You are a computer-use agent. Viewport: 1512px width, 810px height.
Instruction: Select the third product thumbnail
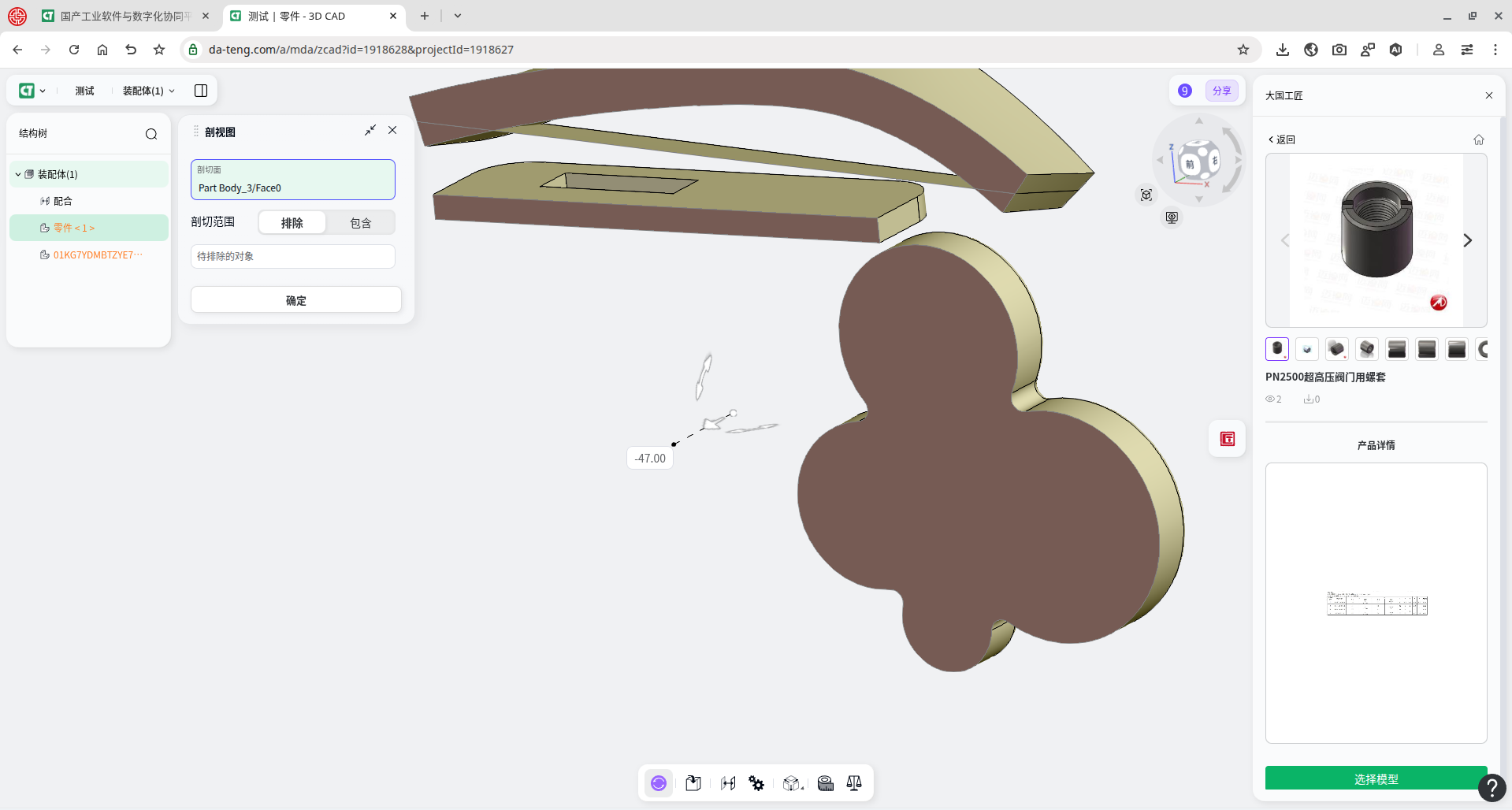pos(1337,349)
